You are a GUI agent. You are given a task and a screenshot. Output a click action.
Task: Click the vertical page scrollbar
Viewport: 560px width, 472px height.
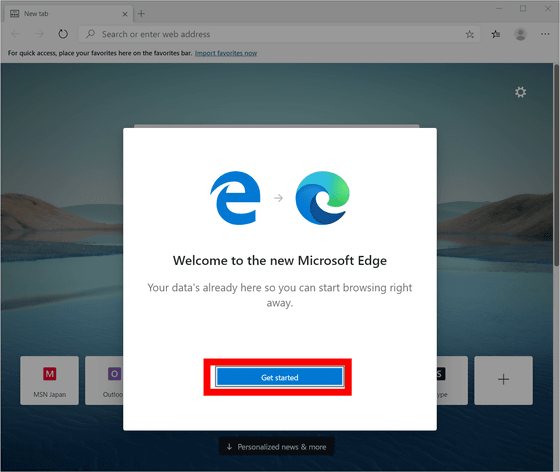coord(556,165)
